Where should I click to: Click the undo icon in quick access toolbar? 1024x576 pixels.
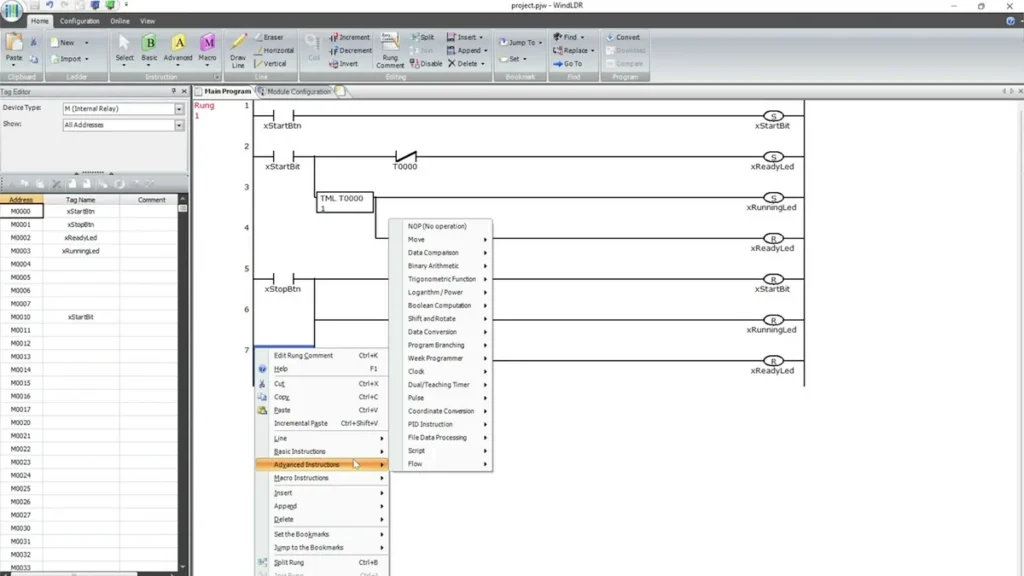point(49,5)
